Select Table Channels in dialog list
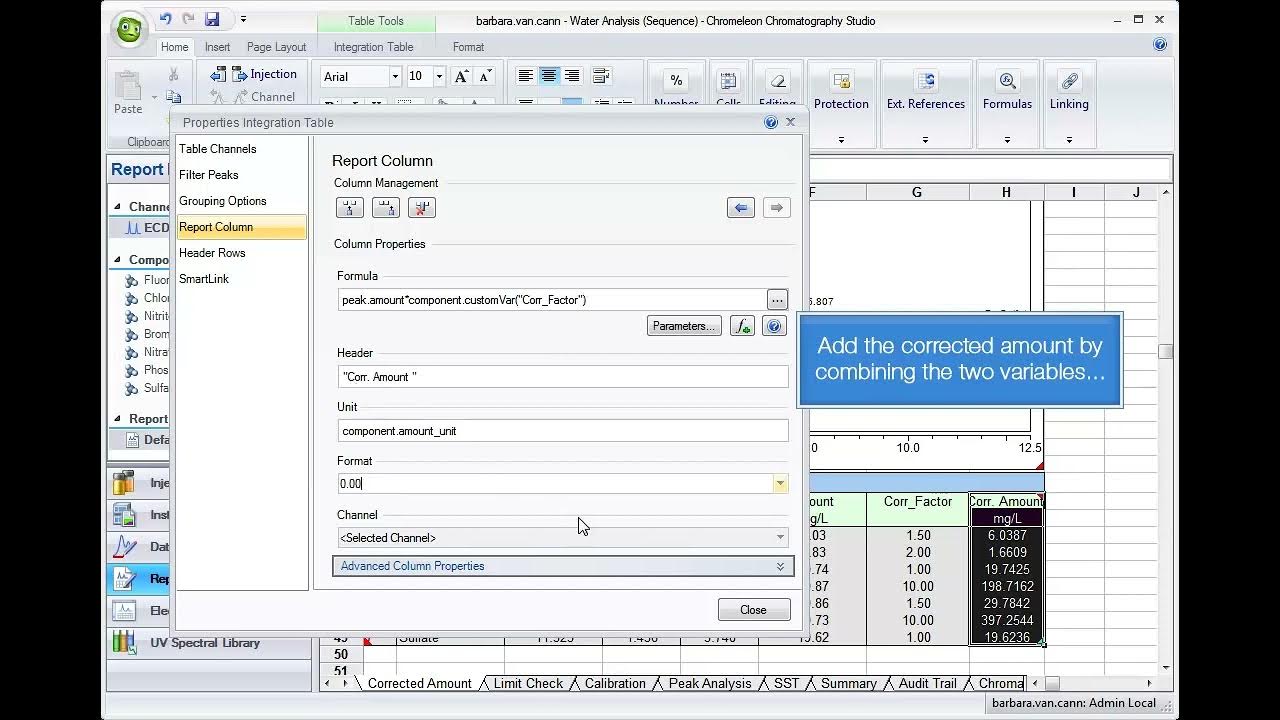Image resolution: width=1280 pixels, height=720 pixels. tap(241, 149)
